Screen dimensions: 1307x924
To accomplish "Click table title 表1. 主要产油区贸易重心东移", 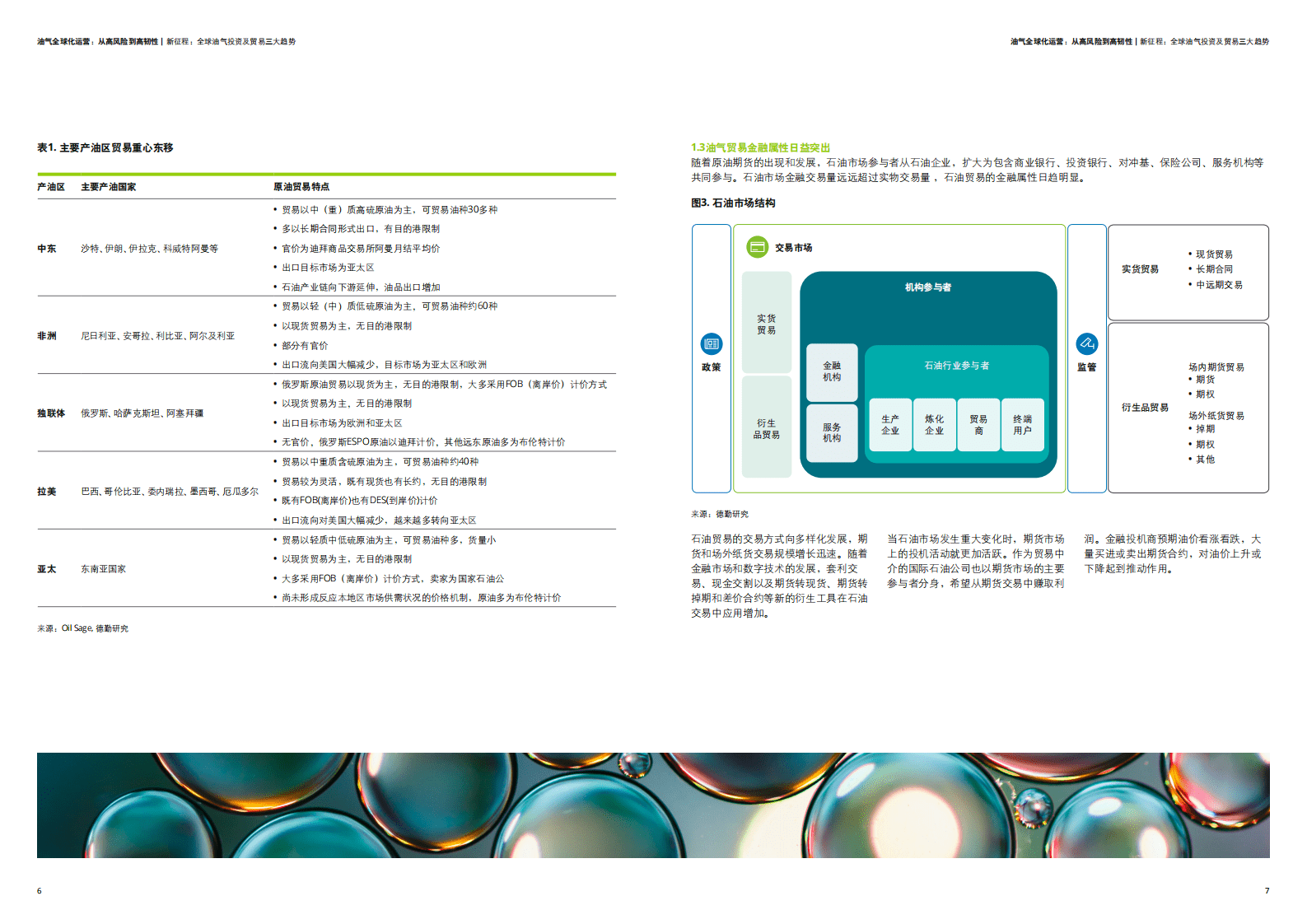I will coord(105,148).
